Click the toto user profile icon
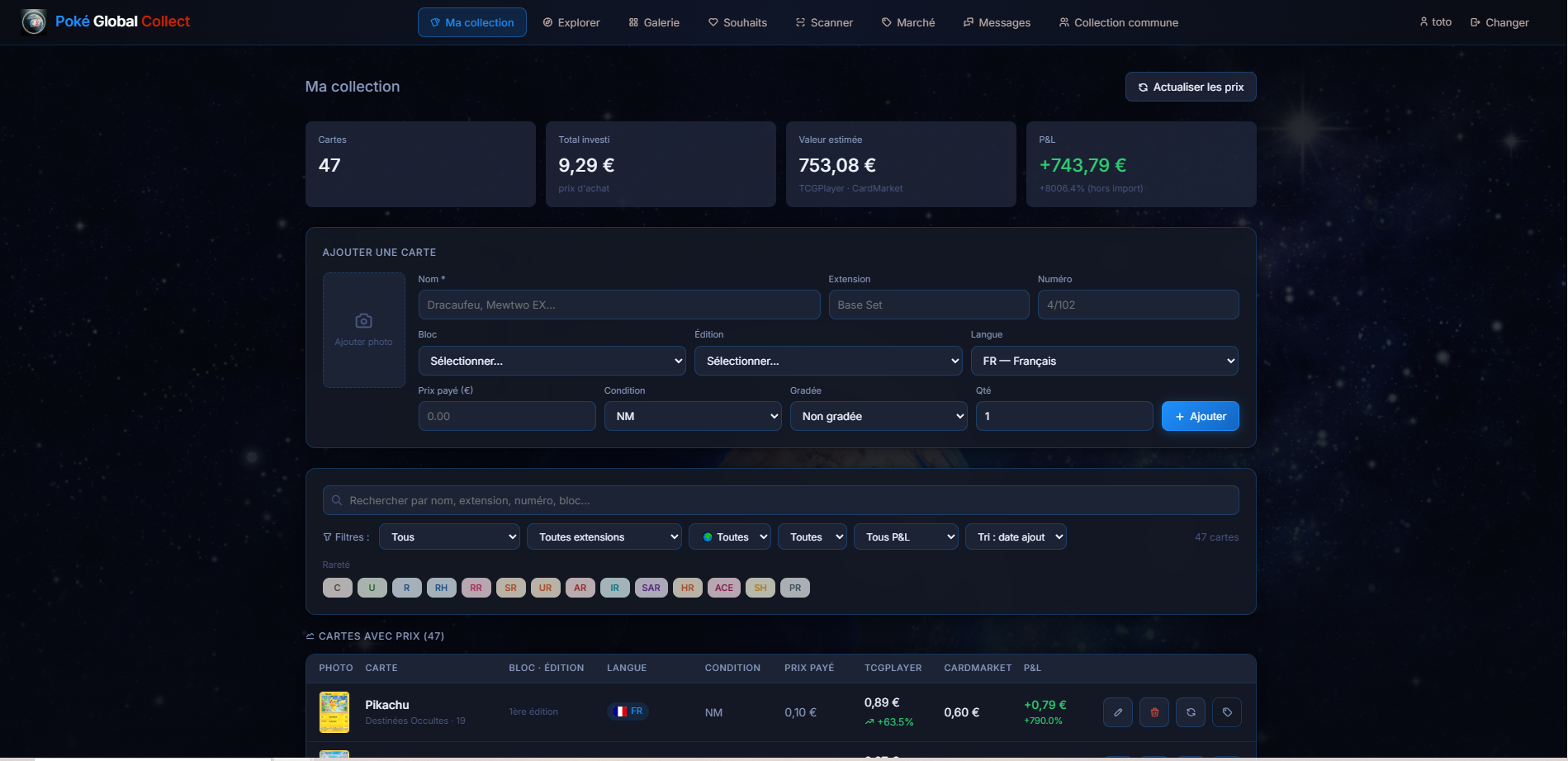This screenshot has height=761, width=1568. point(1424,22)
